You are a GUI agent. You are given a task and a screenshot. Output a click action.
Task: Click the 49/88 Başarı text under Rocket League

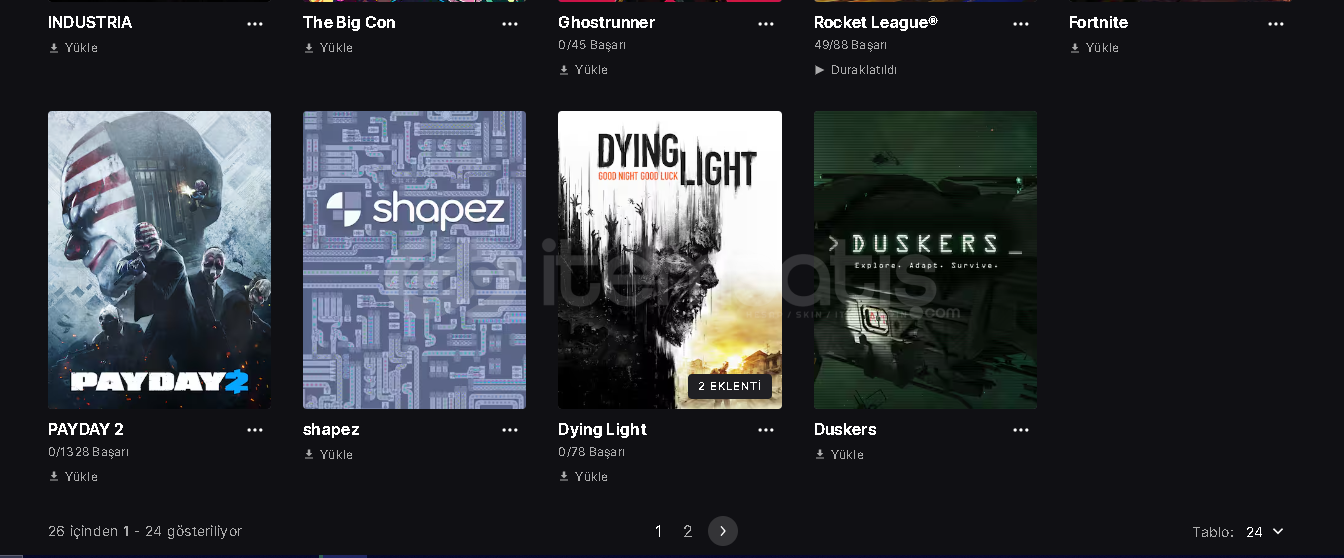[x=851, y=45]
